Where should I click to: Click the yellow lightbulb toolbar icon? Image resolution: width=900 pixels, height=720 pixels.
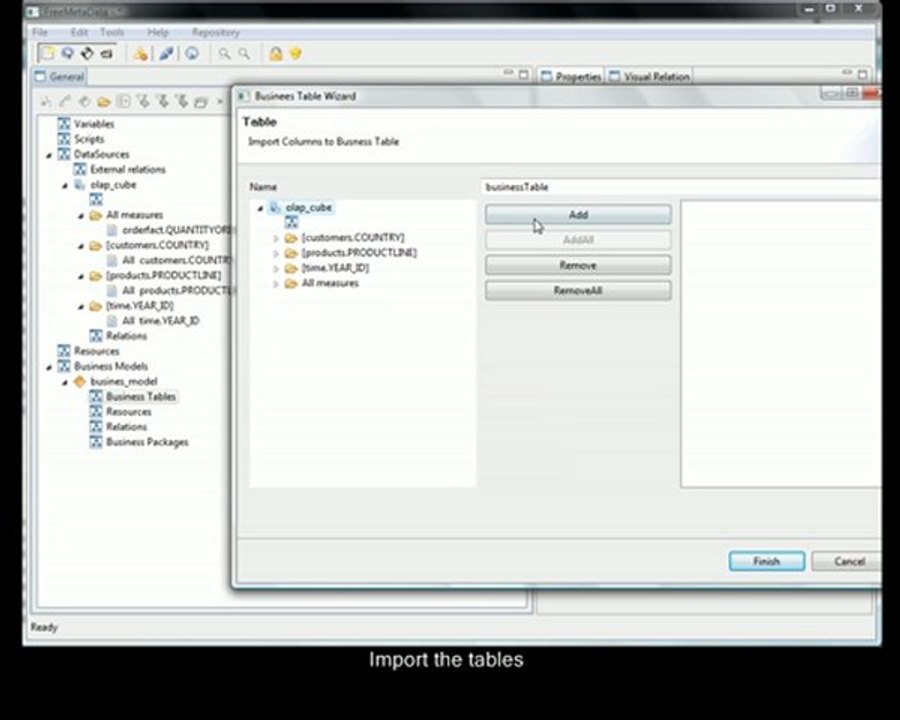(x=296, y=54)
